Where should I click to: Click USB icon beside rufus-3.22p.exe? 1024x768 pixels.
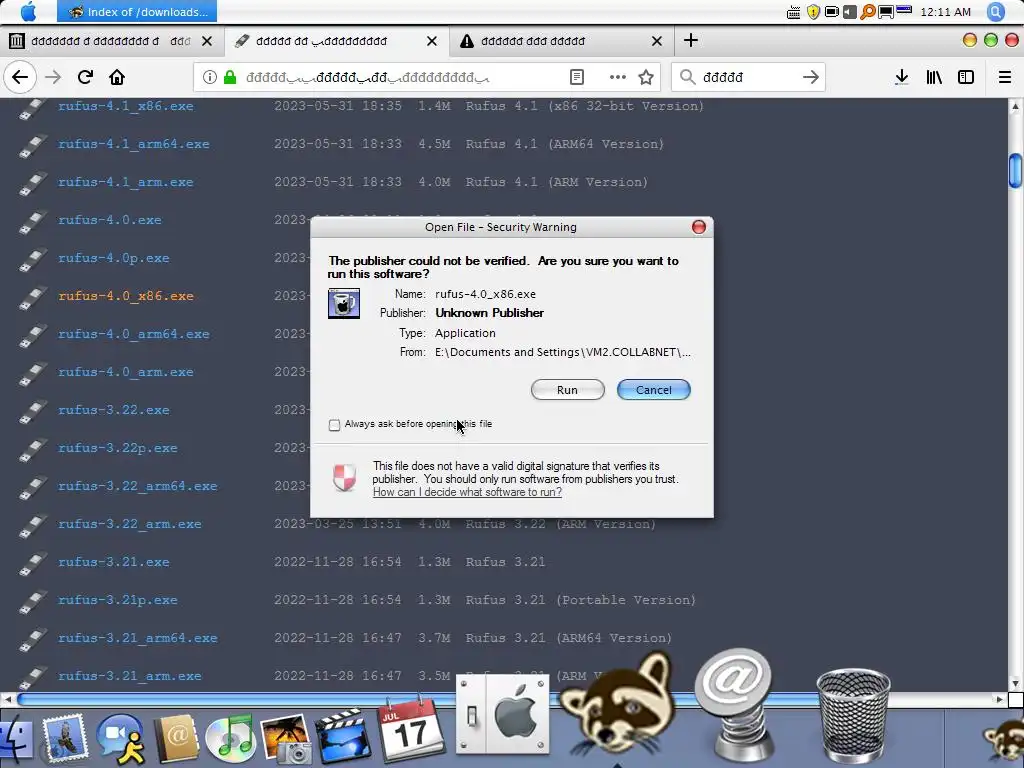pos(33,449)
